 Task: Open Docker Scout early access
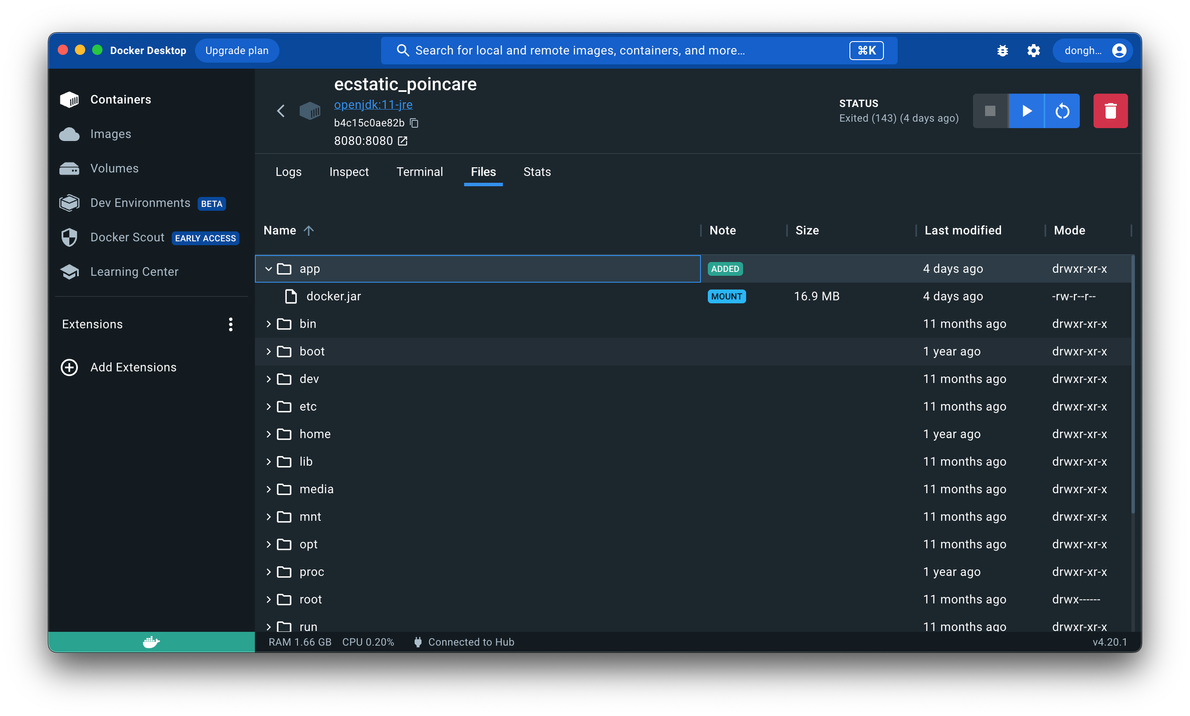coord(151,238)
